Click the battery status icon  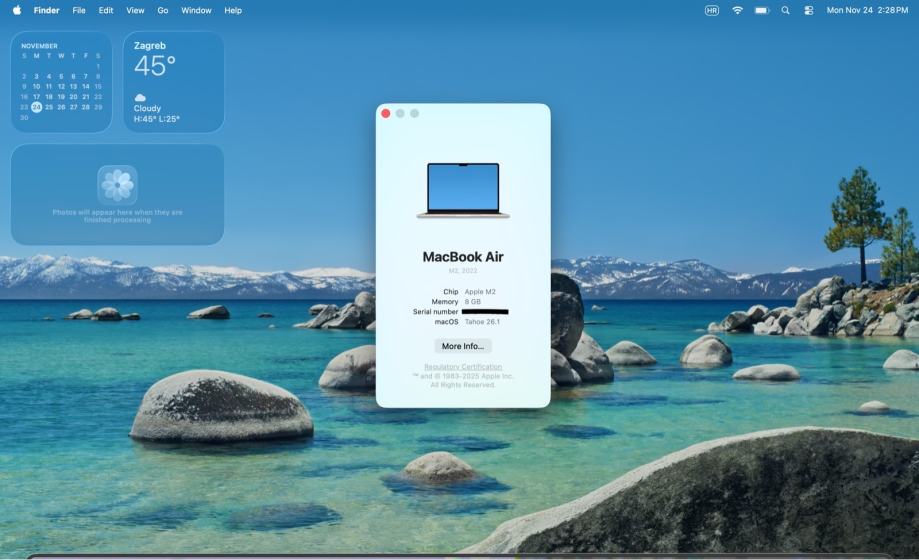point(761,10)
